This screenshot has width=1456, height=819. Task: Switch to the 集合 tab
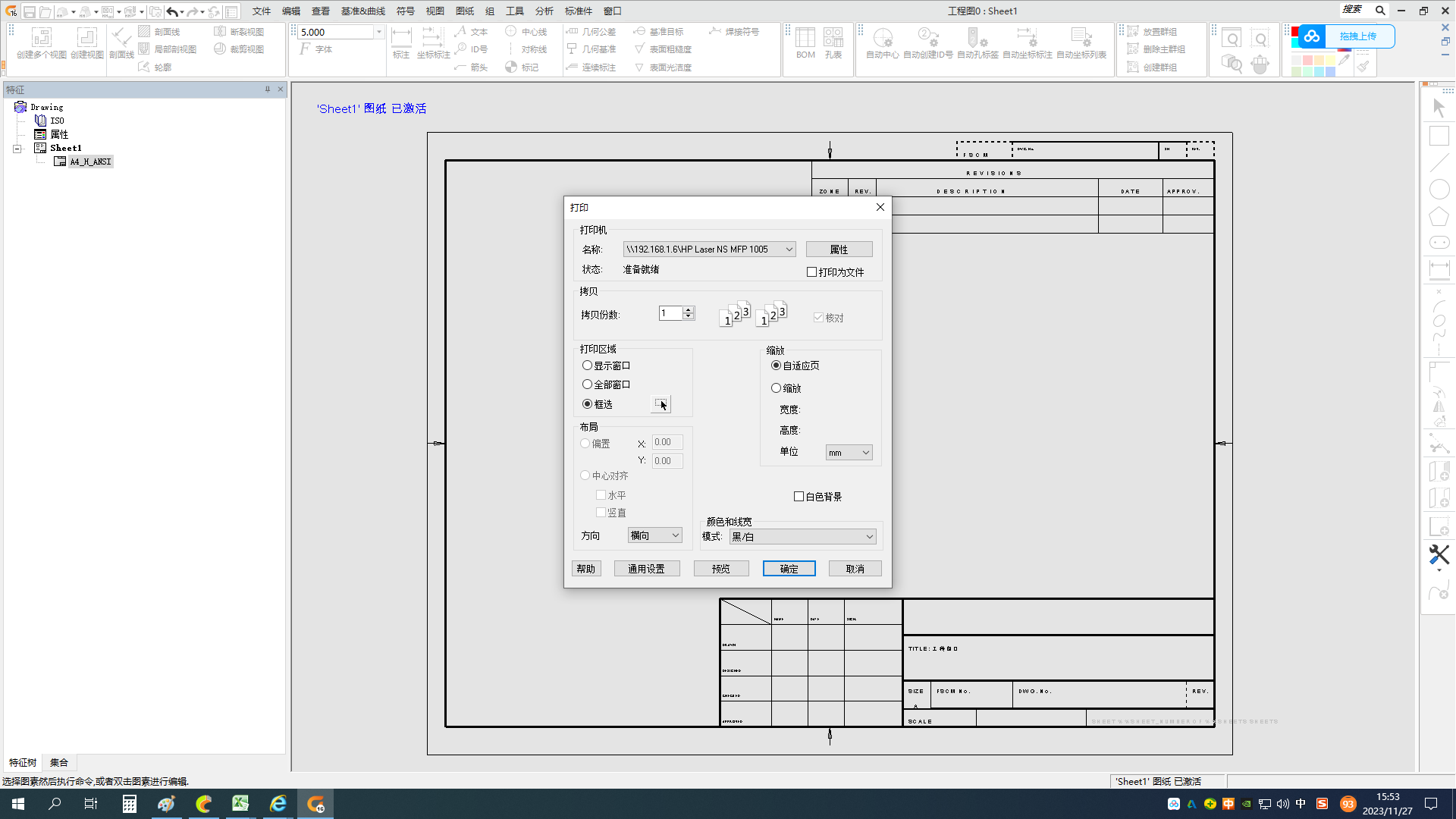(59, 763)
